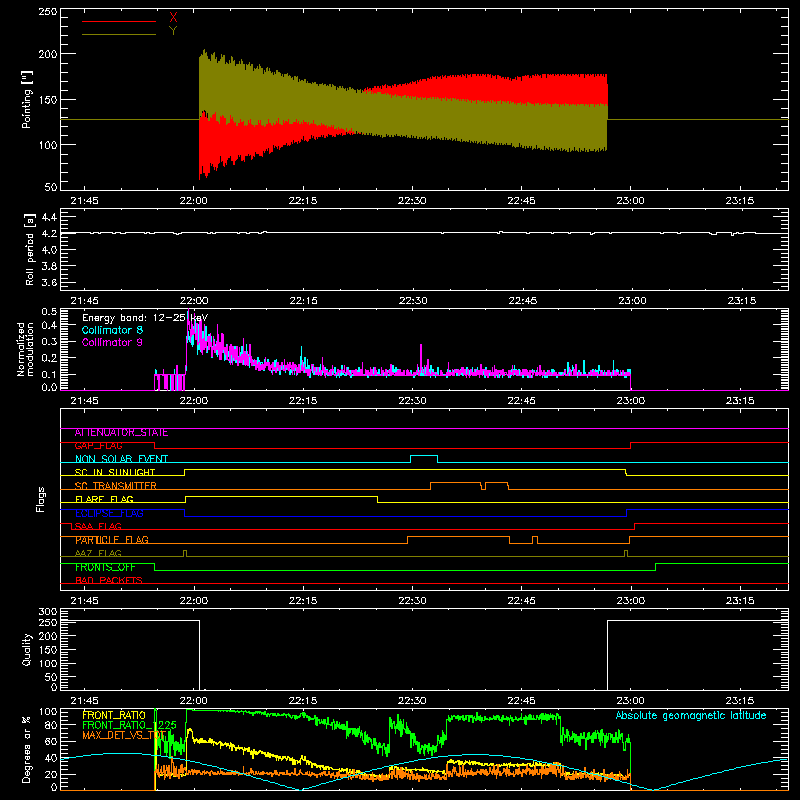Select the FLARE_FLAG label
800x800 pixels.
click(x=104, y=499)
